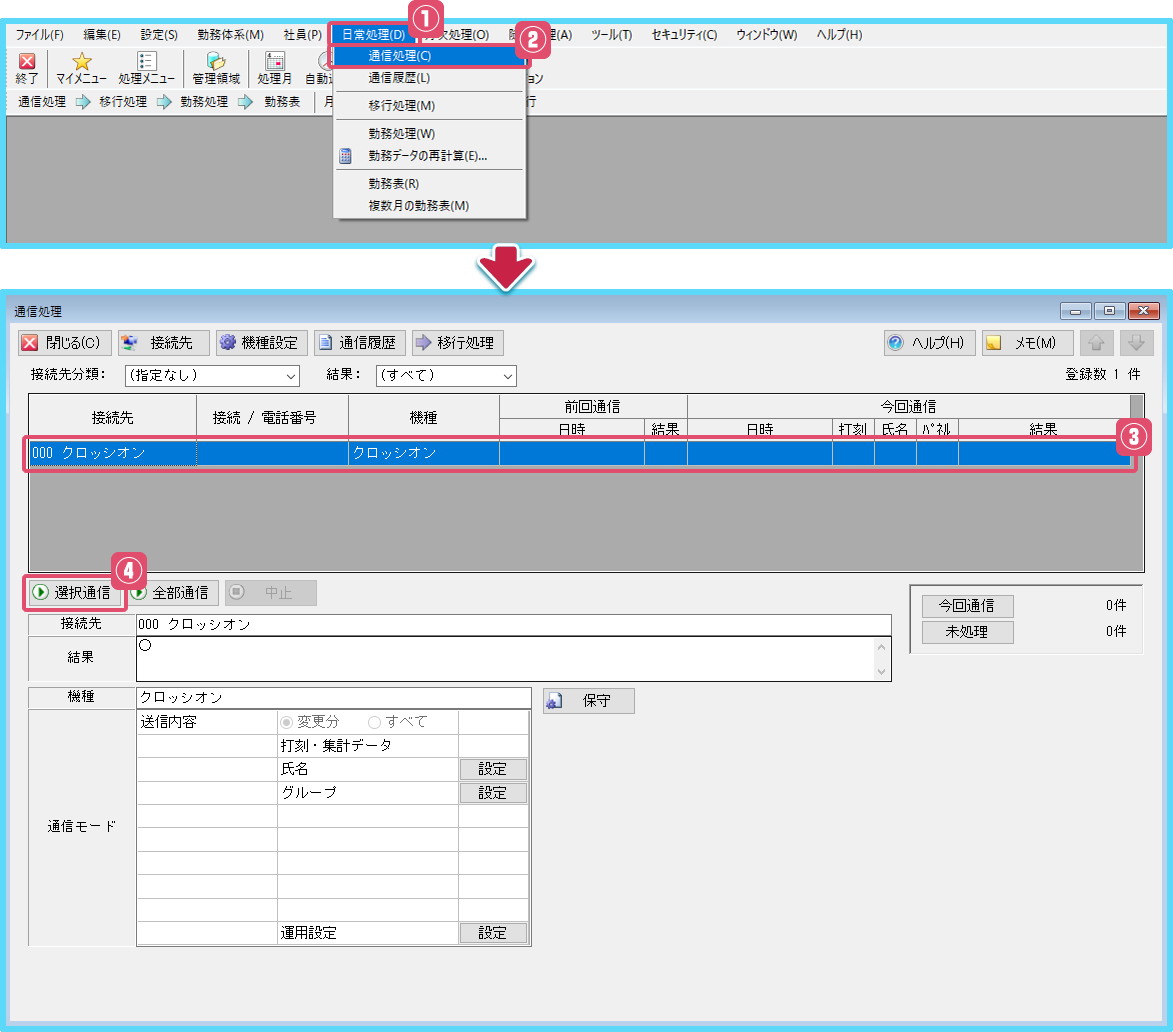The image size is (1173, 1032).
Task: Open the 社員(P) menu
Action: coord(301,35)
